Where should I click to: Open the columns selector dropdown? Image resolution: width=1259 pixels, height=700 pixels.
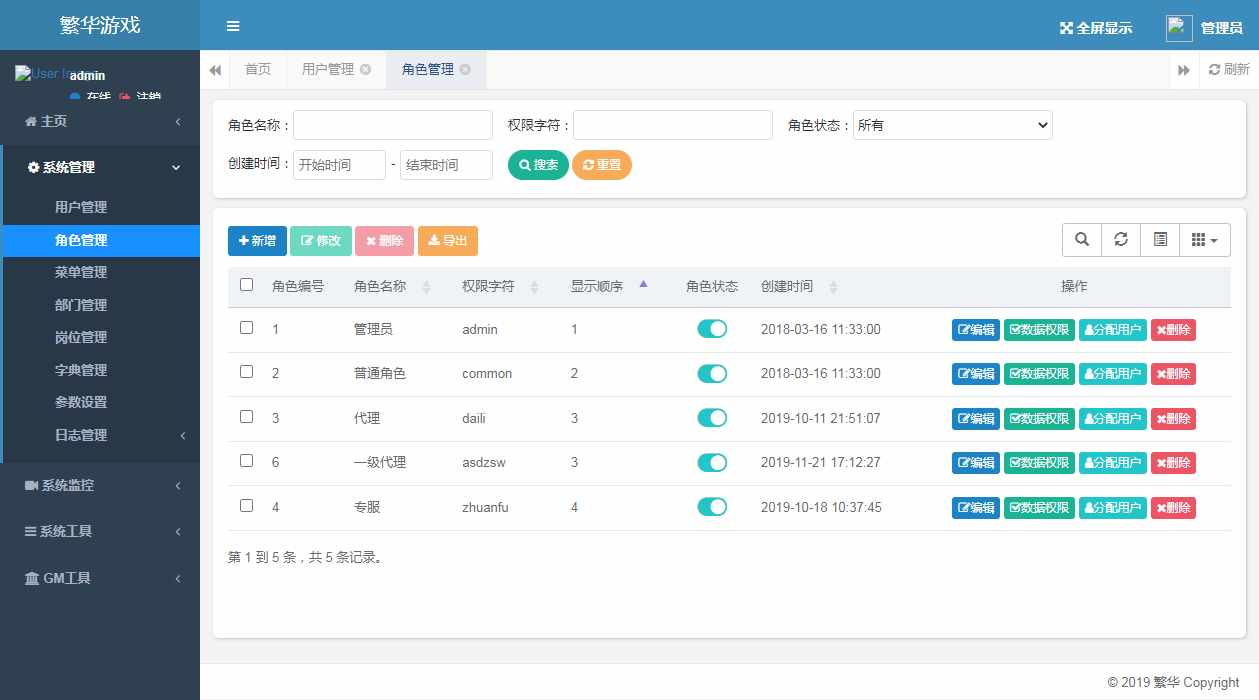[1205, 240]
